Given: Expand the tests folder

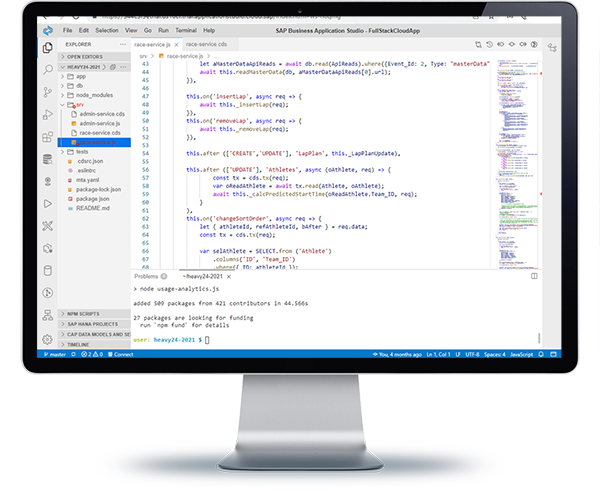Looking at the screenshot, I should (94, 152).
